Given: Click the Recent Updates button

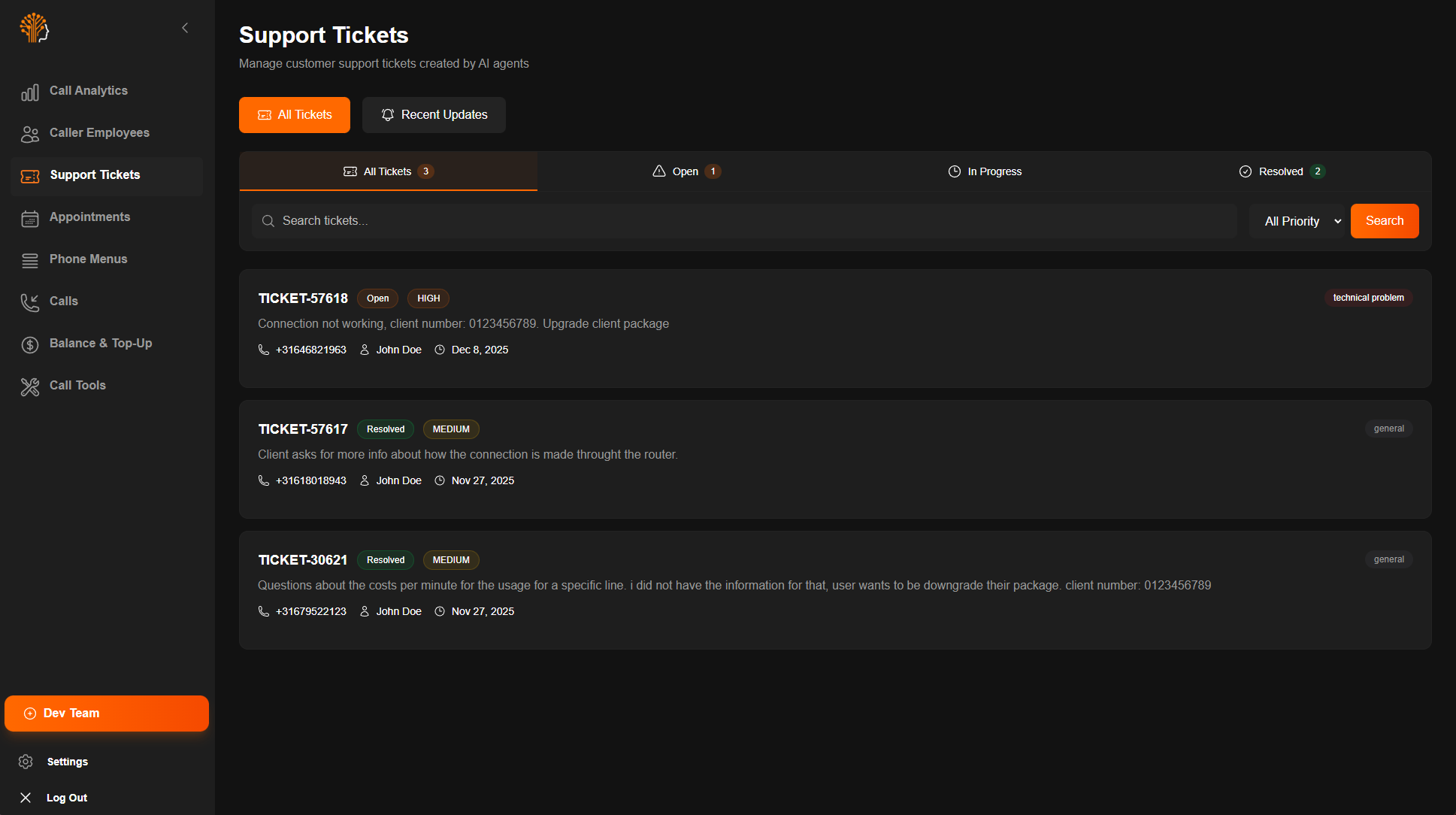Looking at the screenshot, I should pyautogui.click(x=434, y=115).
